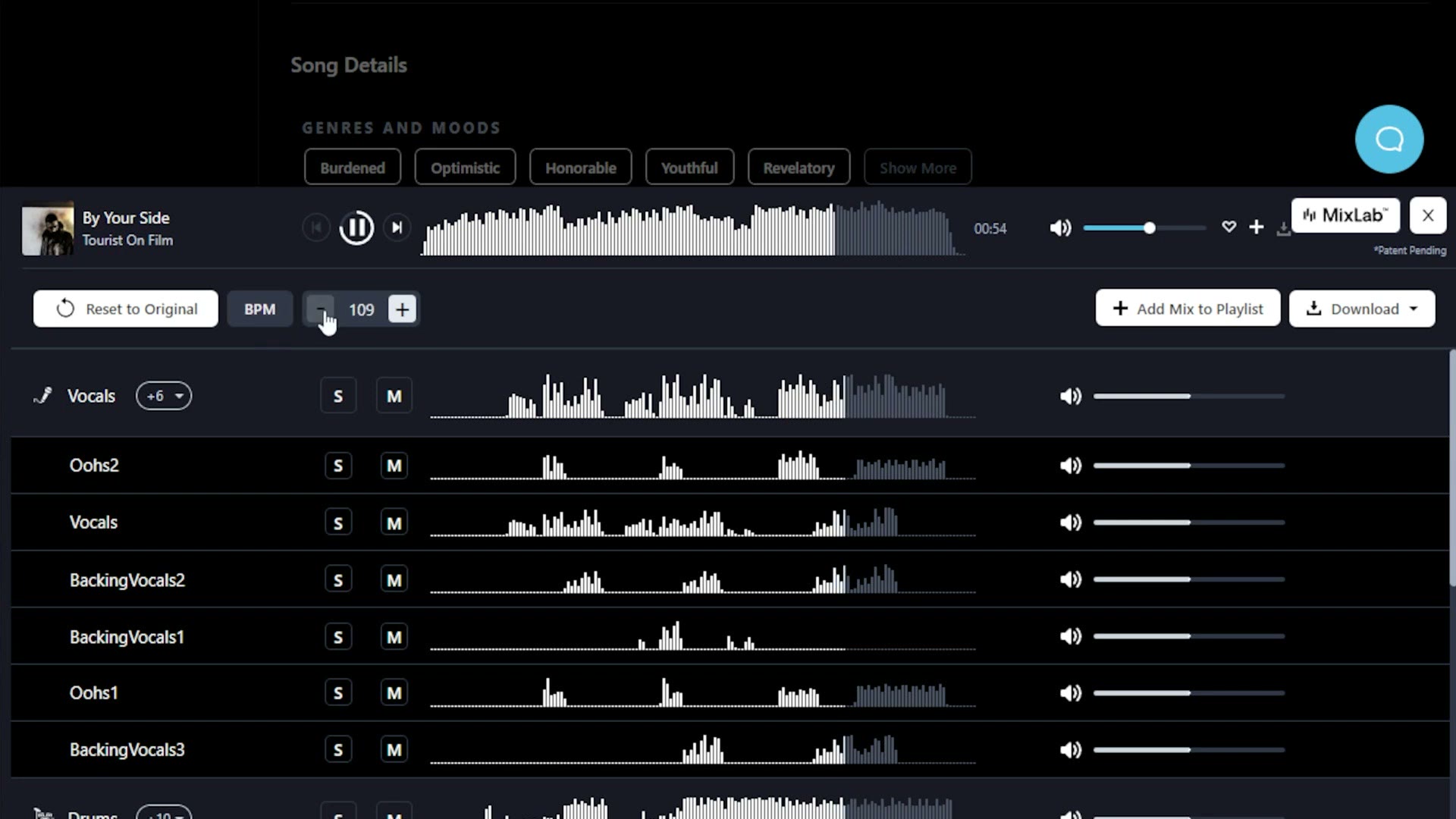
Task: Skip to the next track
Action: 397,227
